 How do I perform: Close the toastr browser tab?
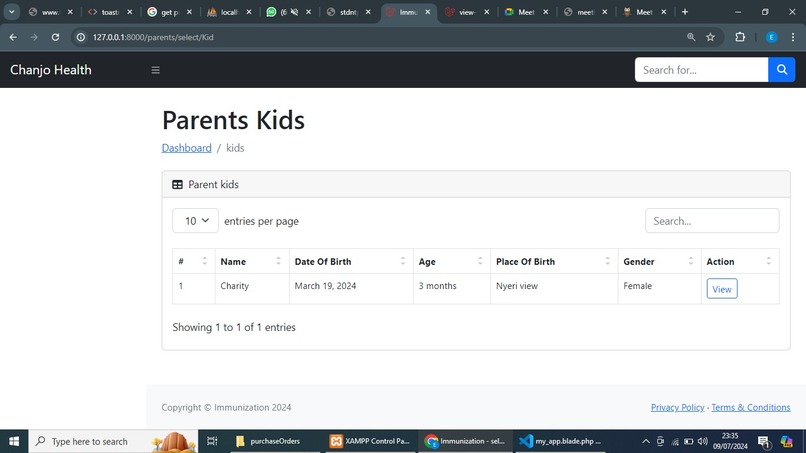coord(130,12)
